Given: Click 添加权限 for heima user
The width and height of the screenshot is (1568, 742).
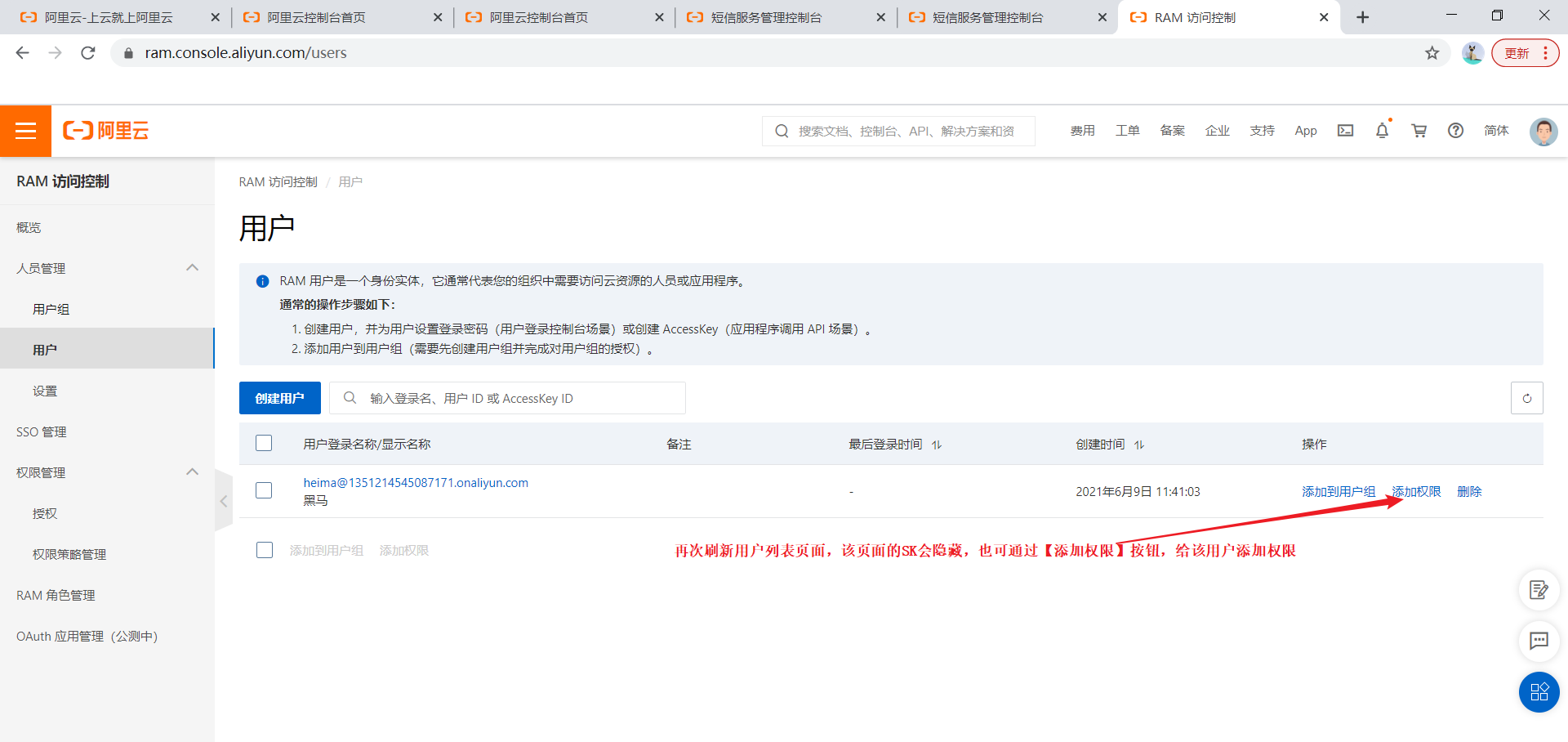Looking at the screenshot, I should tap(1417, 491).
